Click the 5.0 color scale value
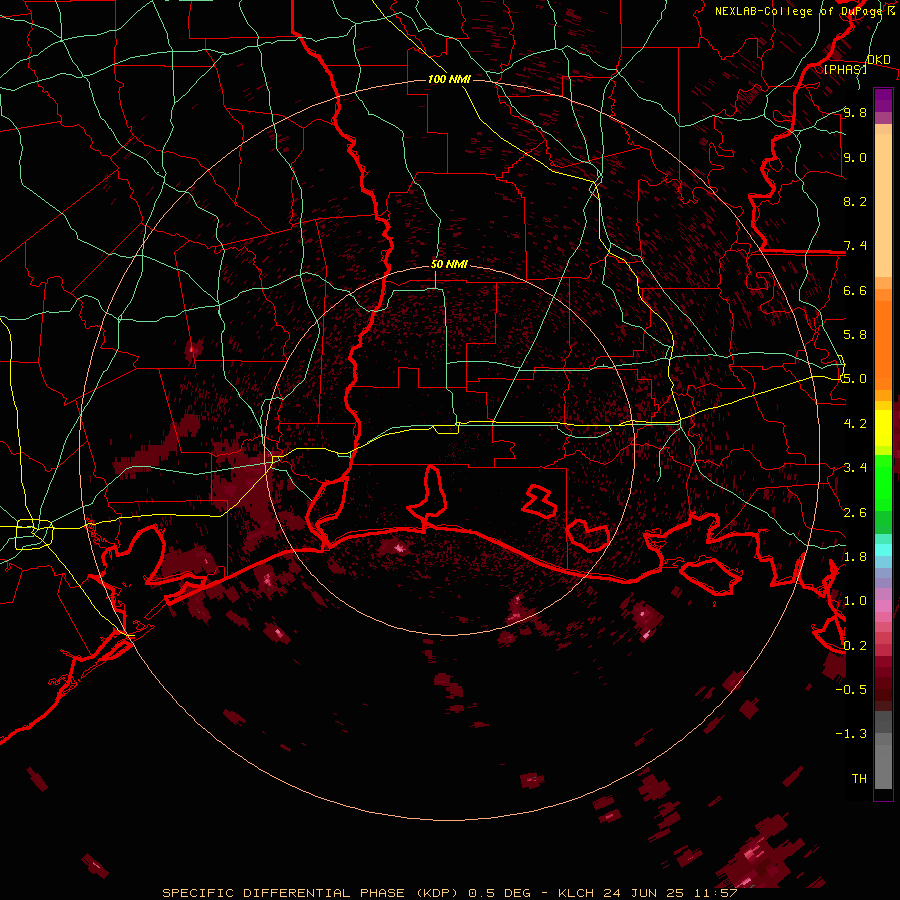The width and height of the screenshot is (900, 900). coord(855,379)
